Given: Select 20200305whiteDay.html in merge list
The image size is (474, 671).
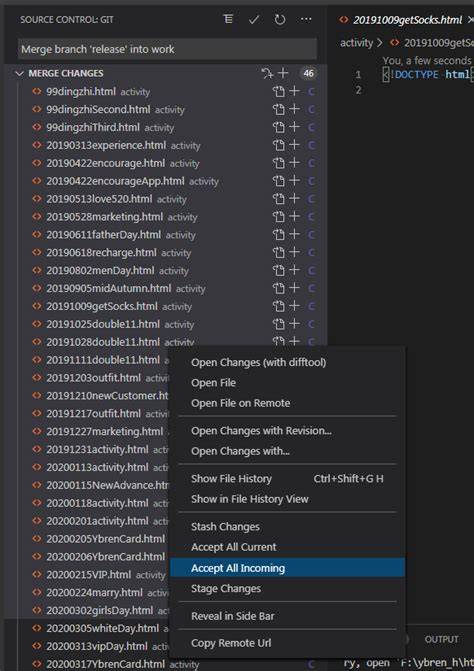Looking at the screenshot, I should [x=102, y=628].
